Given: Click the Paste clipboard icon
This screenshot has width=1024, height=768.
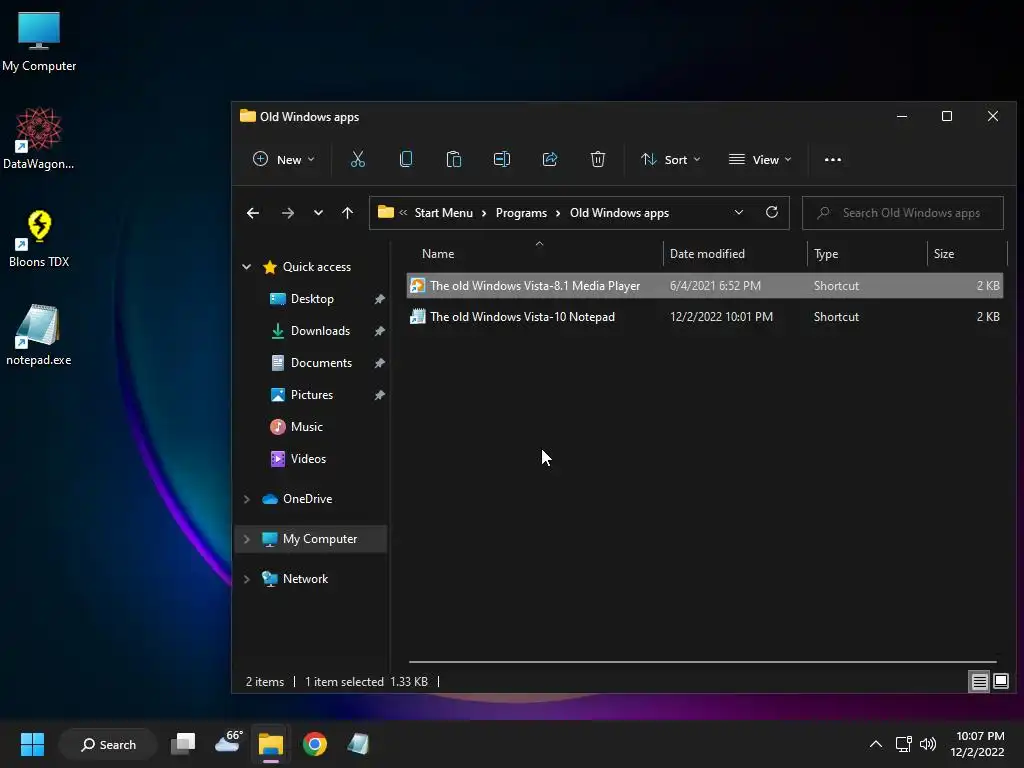Looking at the screenshot, I should 454,159.
